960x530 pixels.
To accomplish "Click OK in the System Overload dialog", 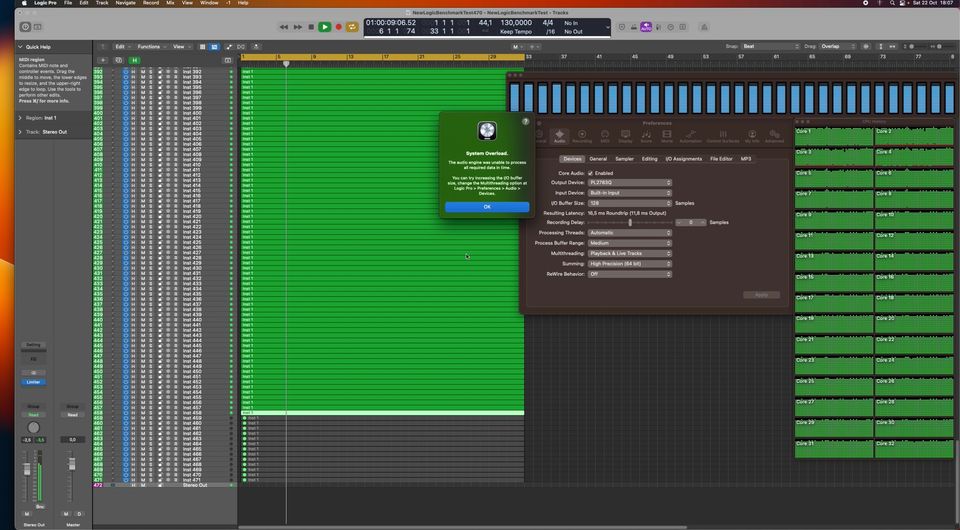I will point(487,207).
